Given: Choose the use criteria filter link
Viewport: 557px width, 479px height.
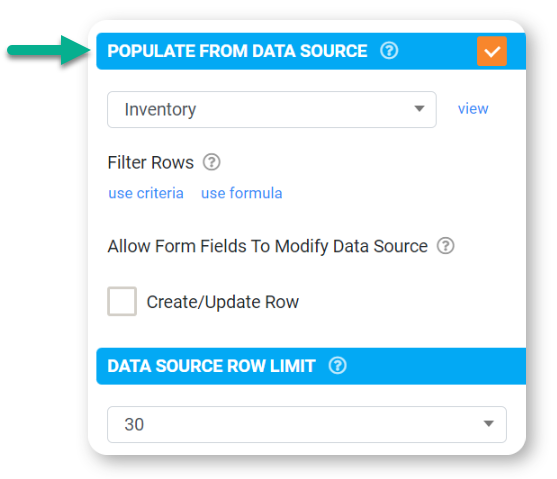Looking at the screenshot, I should coord(146,193).
